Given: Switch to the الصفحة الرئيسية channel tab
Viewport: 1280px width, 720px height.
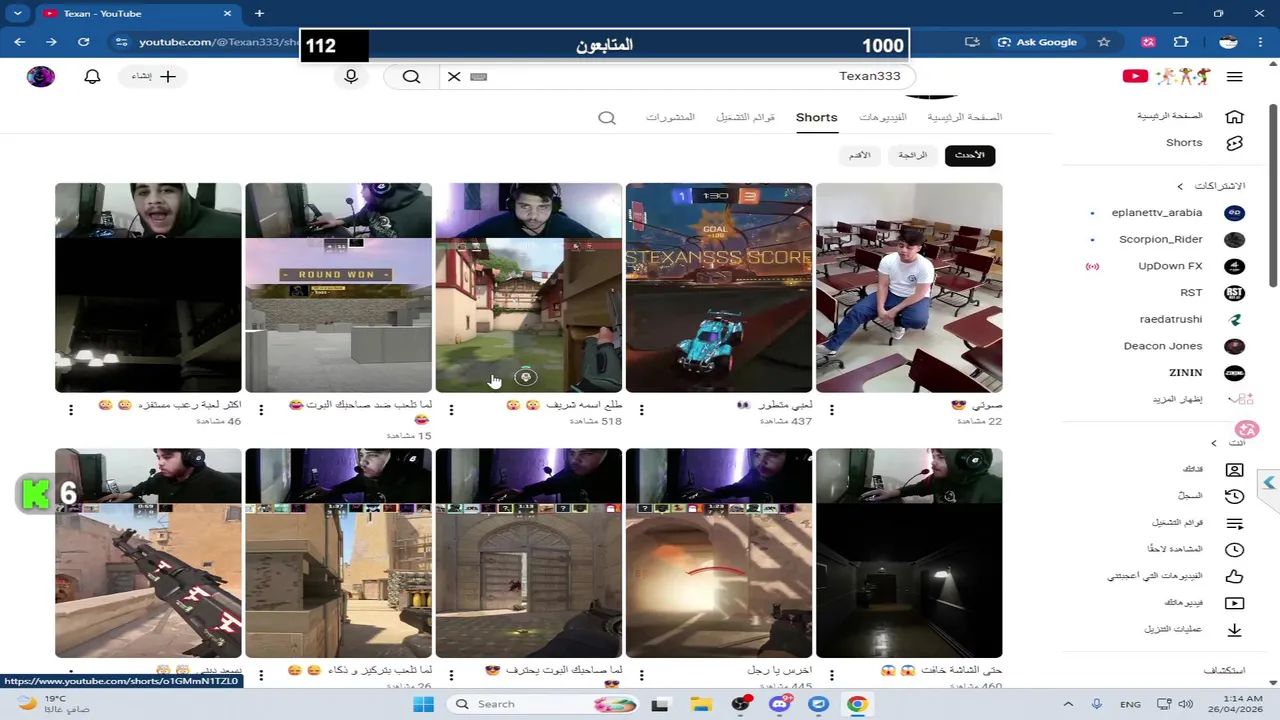Looking at the screenshot, I should pyautogui.click(x=964, y=117).
